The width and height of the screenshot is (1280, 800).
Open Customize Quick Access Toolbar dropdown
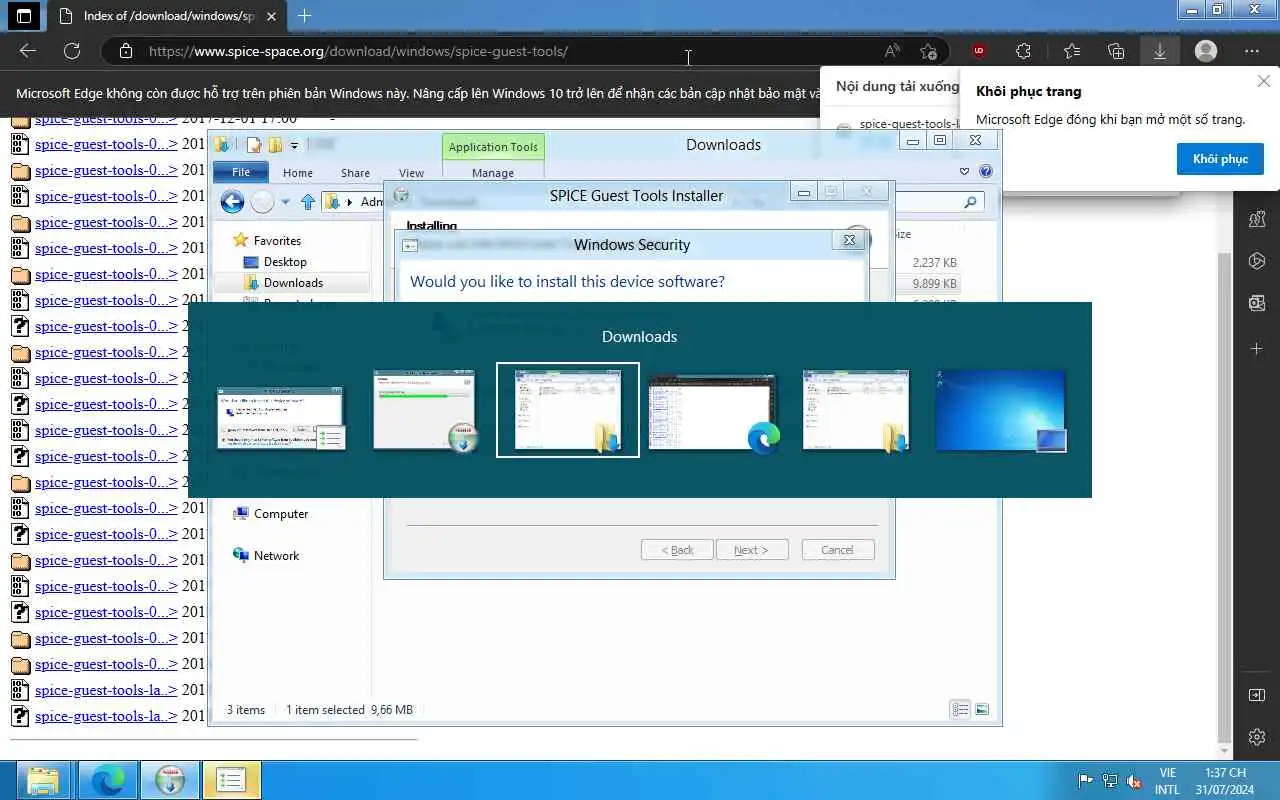point(295,146)
